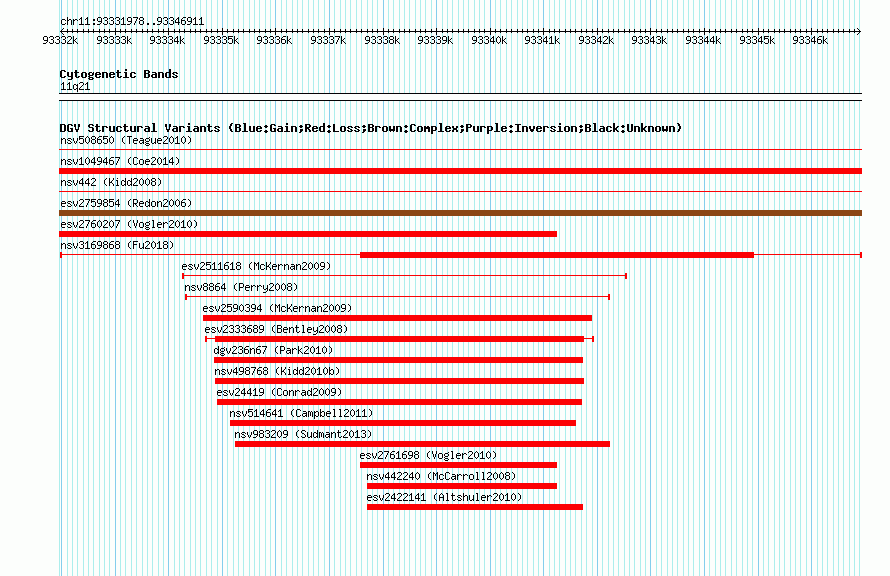Click the nsv442240 red loss bar
Image resolution: width=890 pixels, height=576 pixels.
[462, 486]
